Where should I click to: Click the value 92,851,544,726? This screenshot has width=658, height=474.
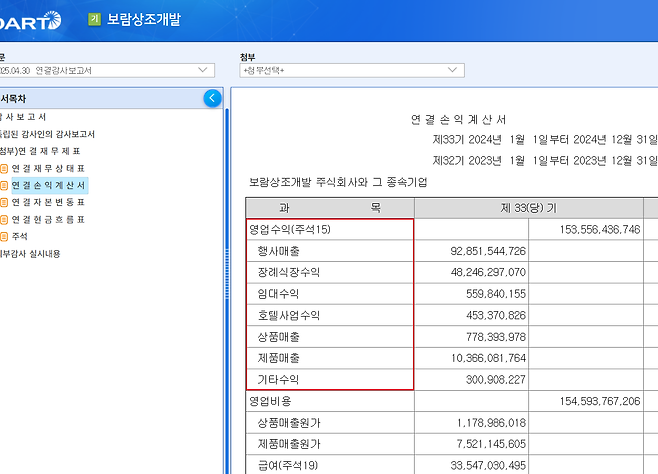(488, 251)
